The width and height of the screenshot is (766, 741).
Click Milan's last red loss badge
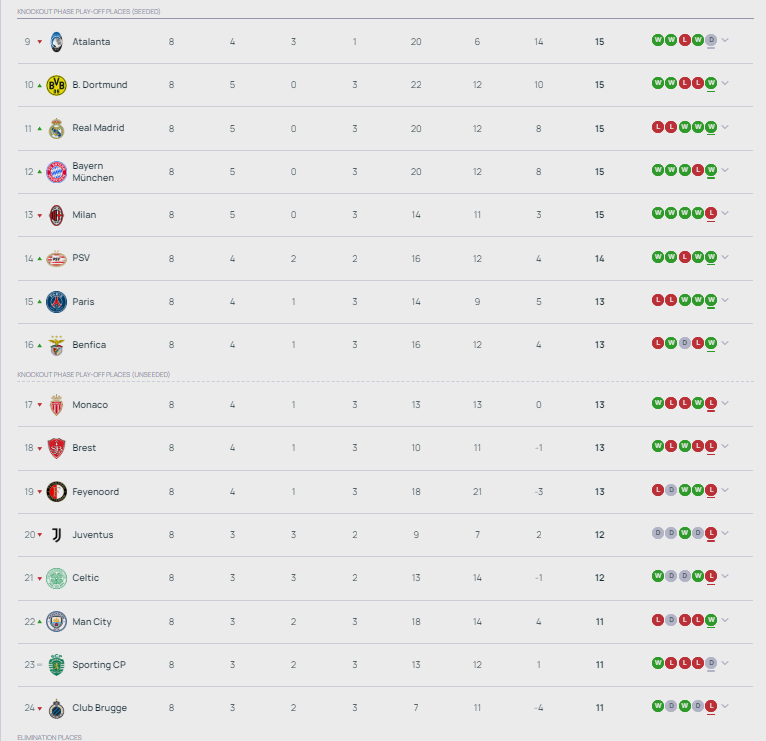[x=711, y=214]
